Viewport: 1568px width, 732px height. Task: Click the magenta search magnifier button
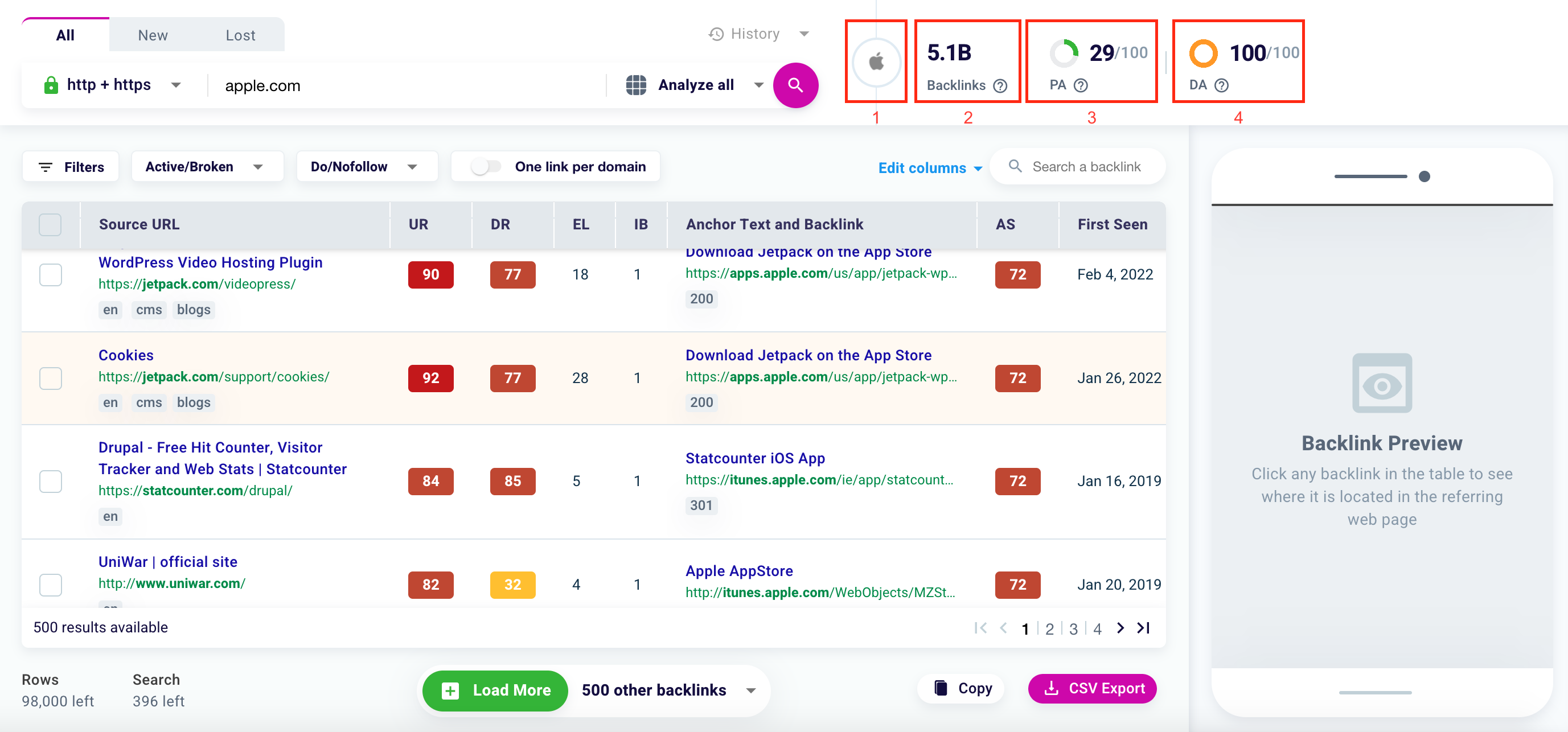[795, 85]
